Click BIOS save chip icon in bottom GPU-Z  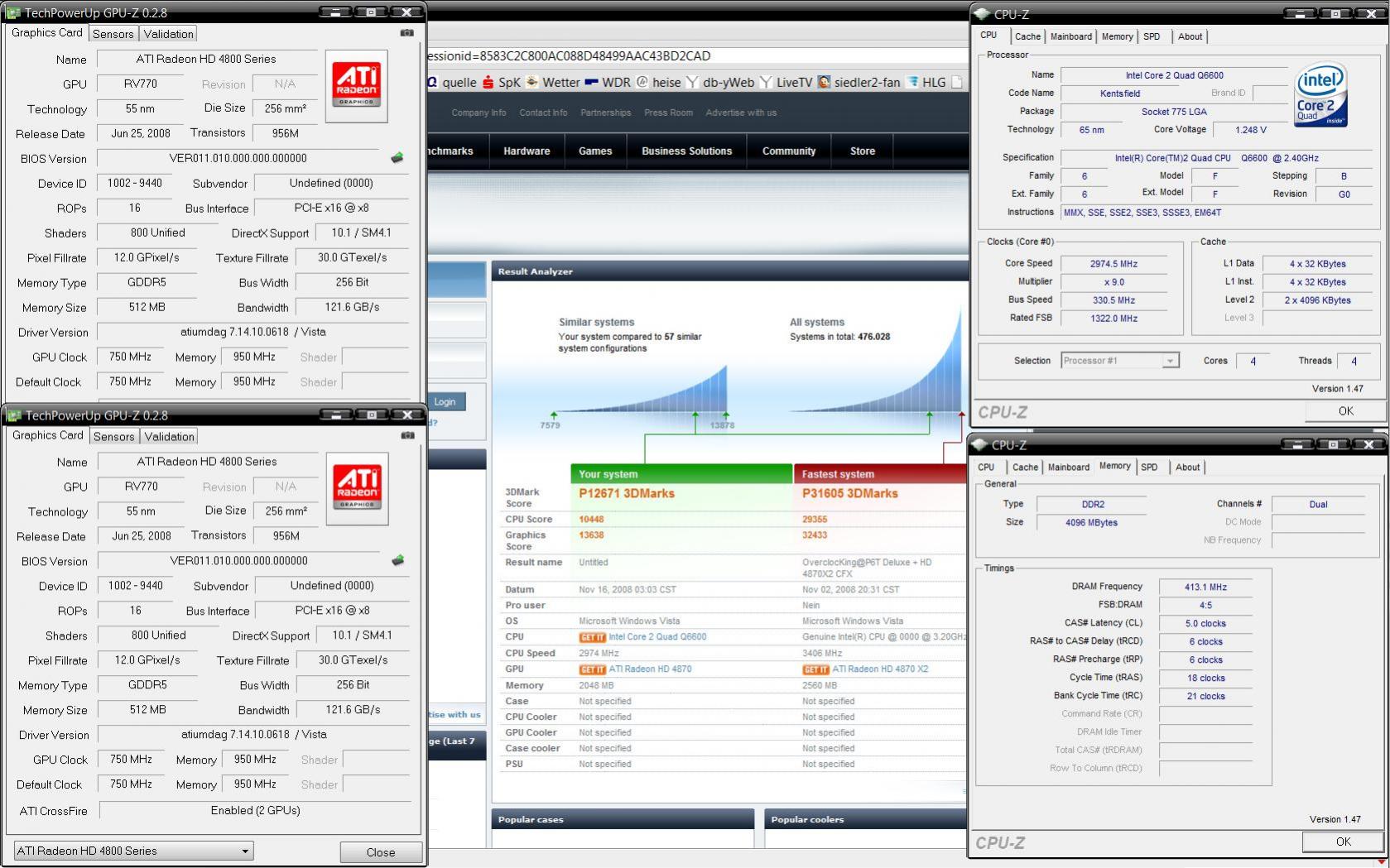point(398,560)
